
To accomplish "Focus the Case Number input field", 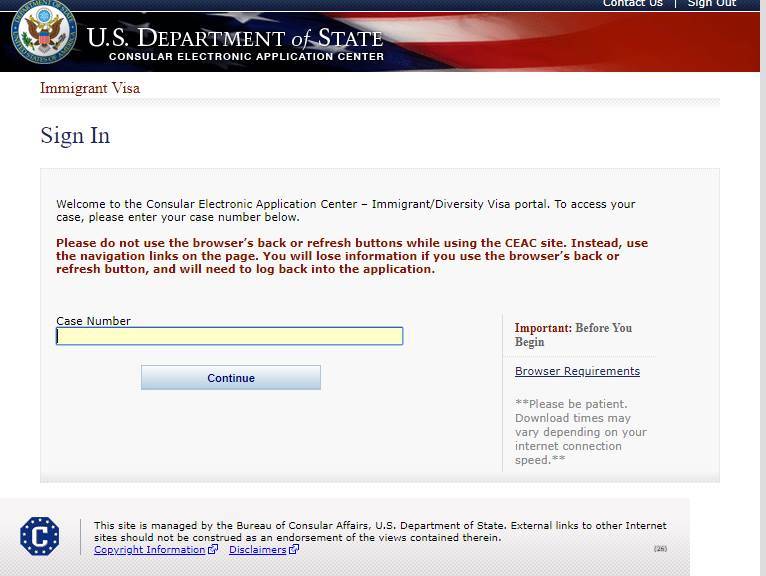I will point(230,336).
